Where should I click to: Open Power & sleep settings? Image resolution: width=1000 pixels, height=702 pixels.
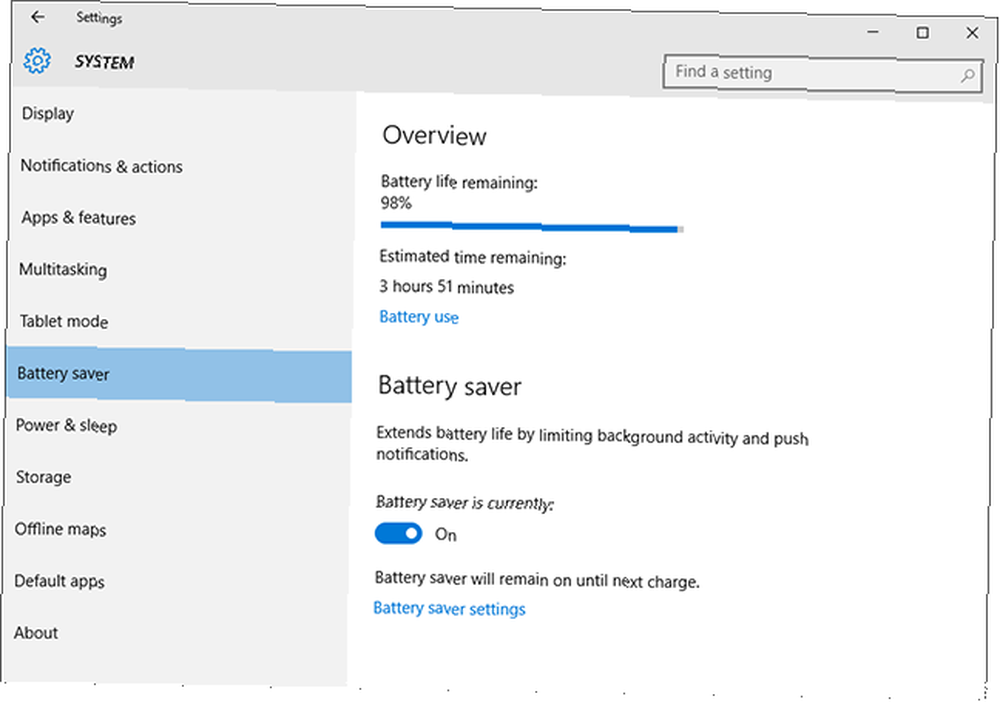(66, 425)
